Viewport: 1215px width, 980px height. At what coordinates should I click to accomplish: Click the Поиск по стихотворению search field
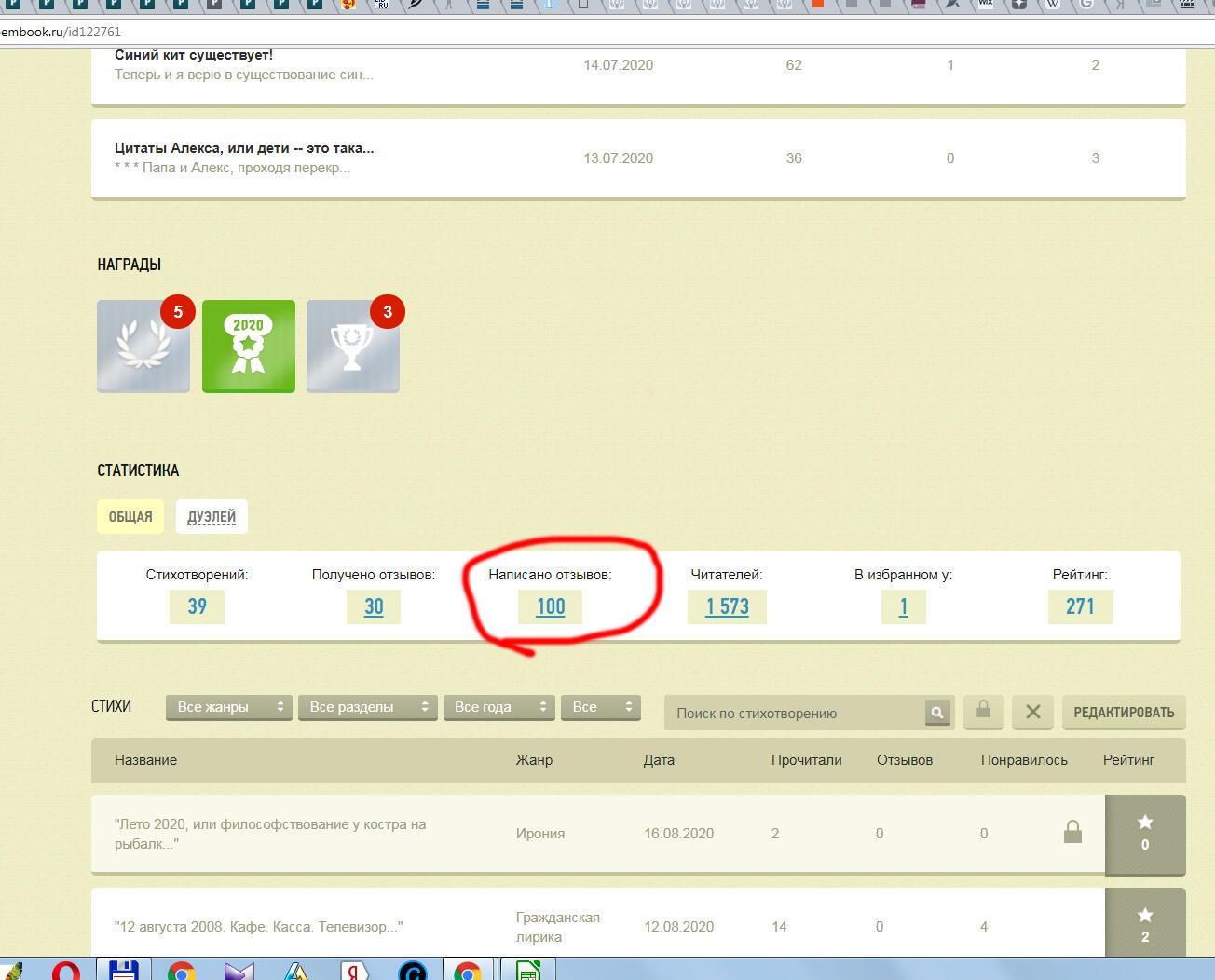(794, 714)
